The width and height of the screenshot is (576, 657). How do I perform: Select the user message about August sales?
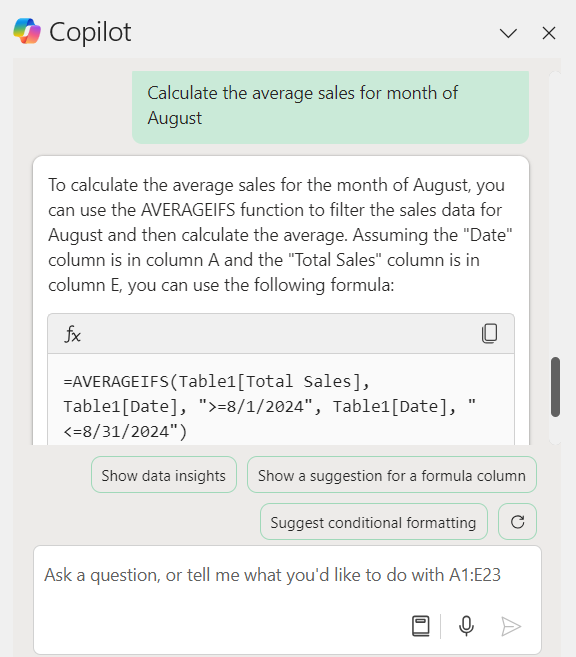[331, 107]
